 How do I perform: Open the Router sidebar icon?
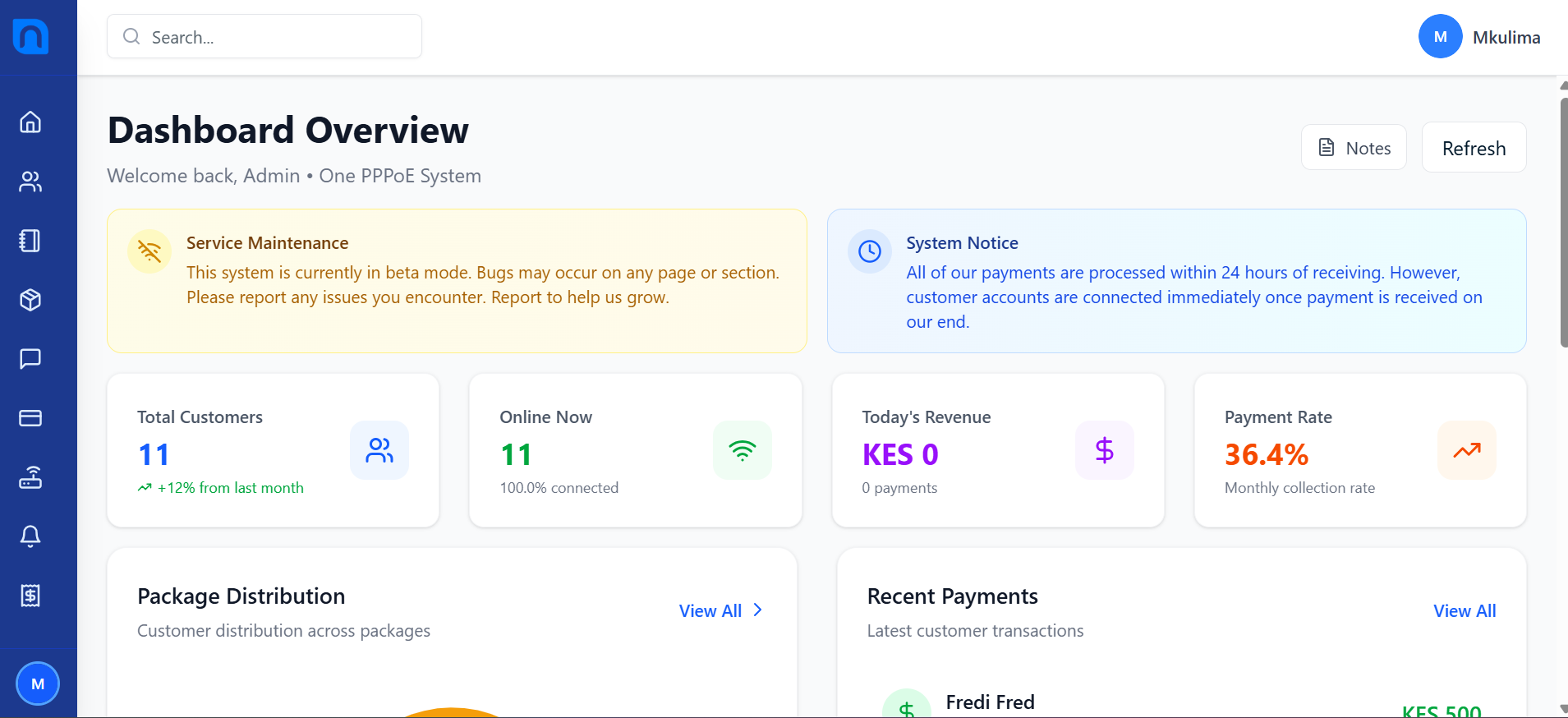pos(30,477)
